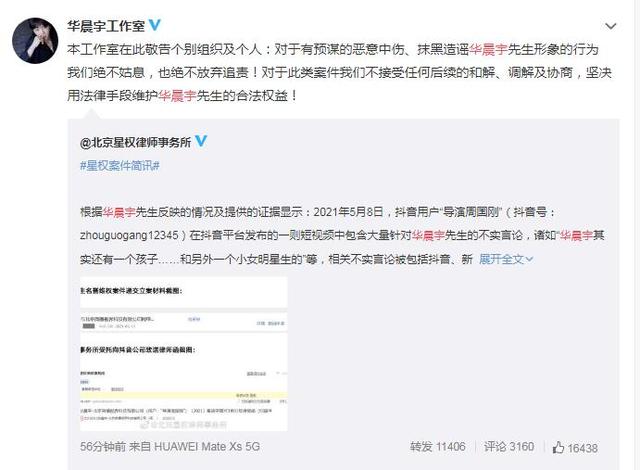Image resolution: width=640 pixels, height=470 pixels.
Task: Click HUAWEI Mate Xs 5G source link
Action: tap(207, 447)
